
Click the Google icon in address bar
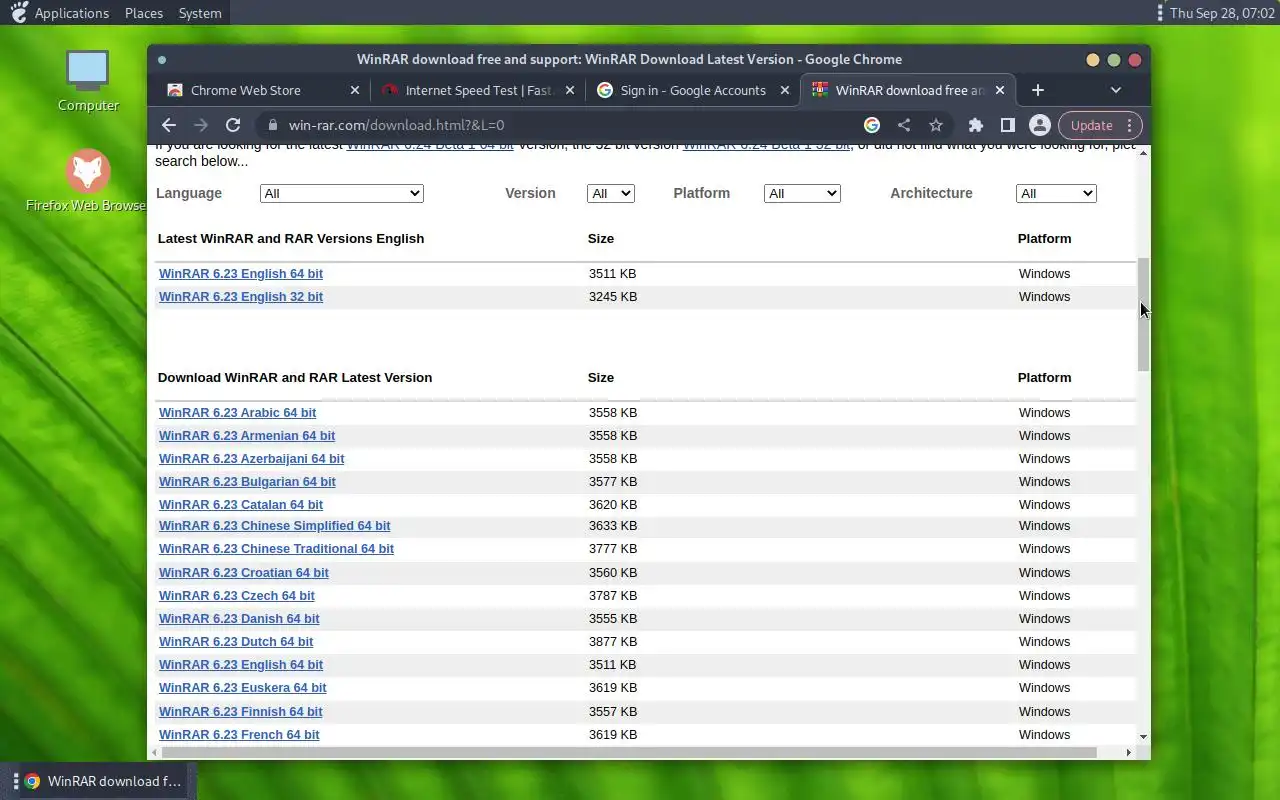872,125
